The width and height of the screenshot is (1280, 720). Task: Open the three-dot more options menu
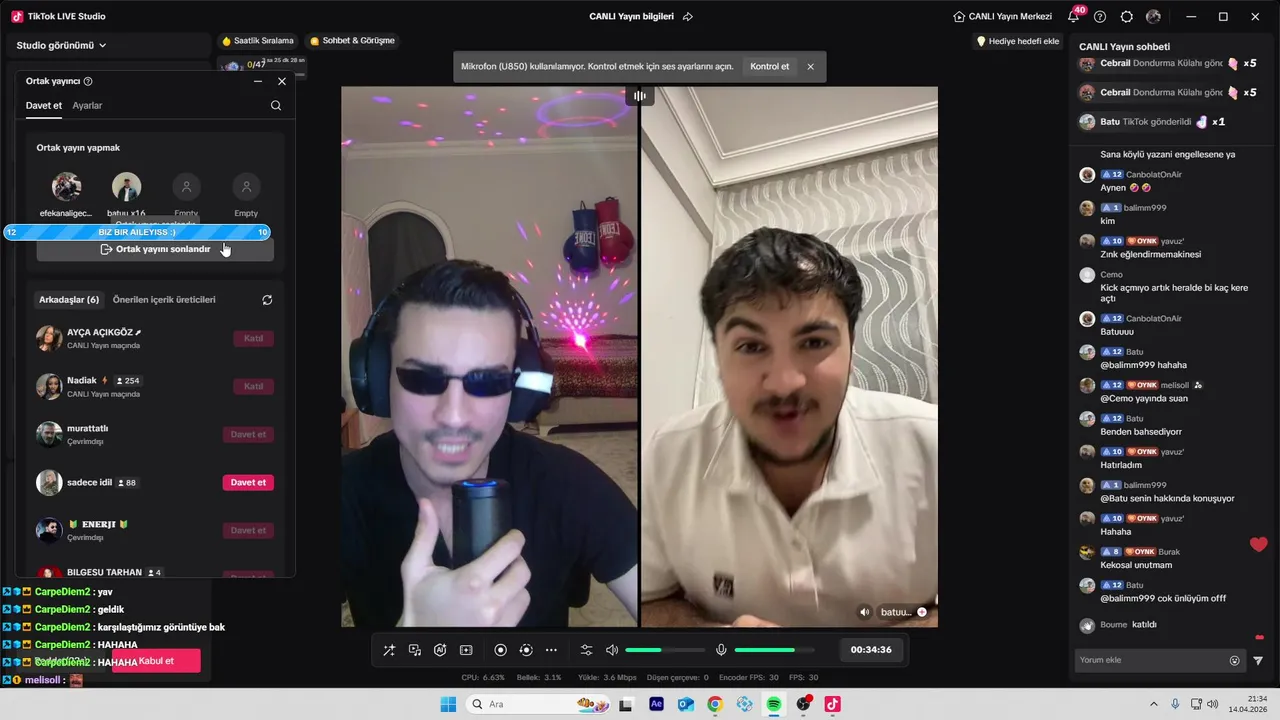click(551, 650)
